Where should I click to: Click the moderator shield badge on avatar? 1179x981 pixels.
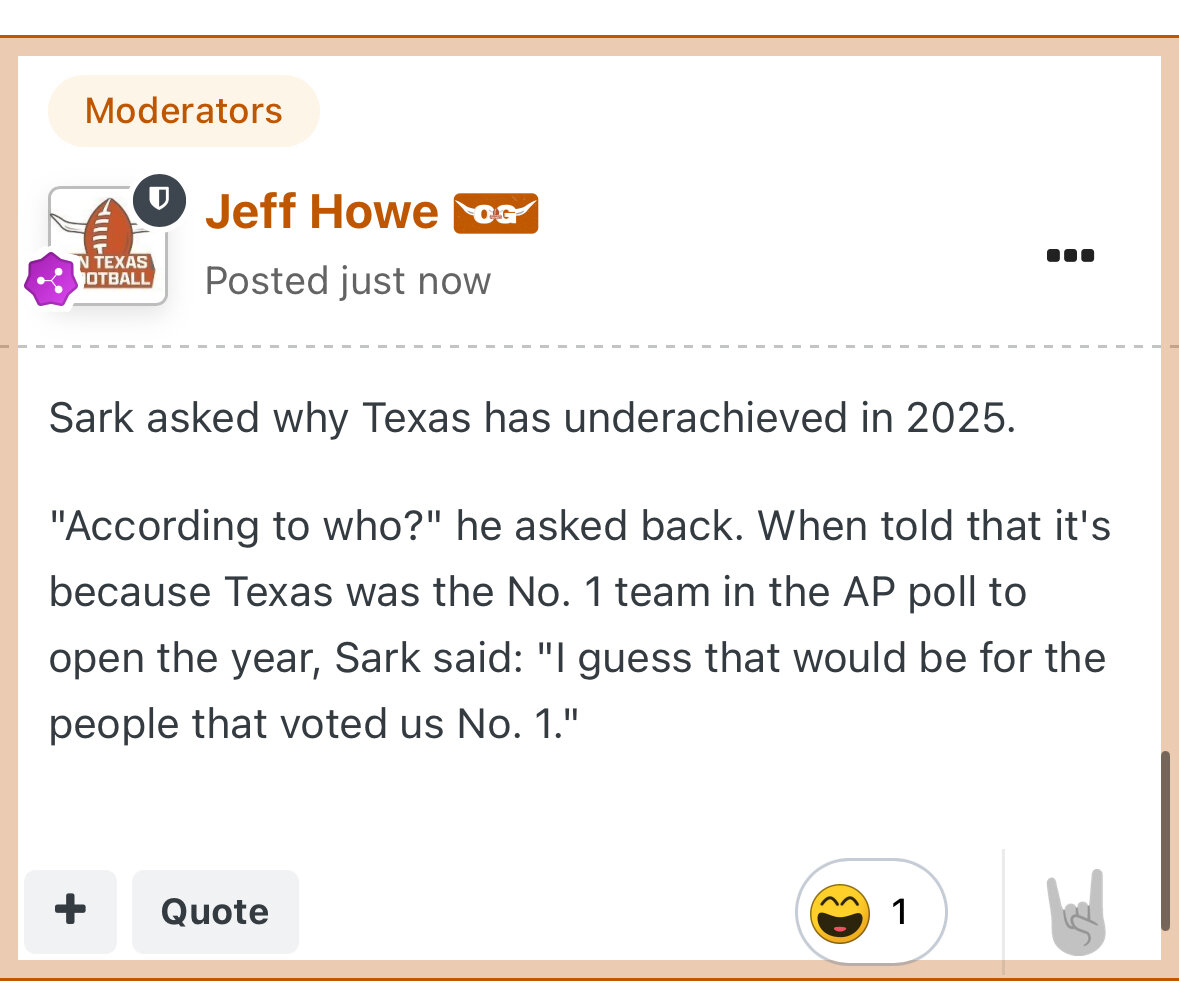pos(158,201)
